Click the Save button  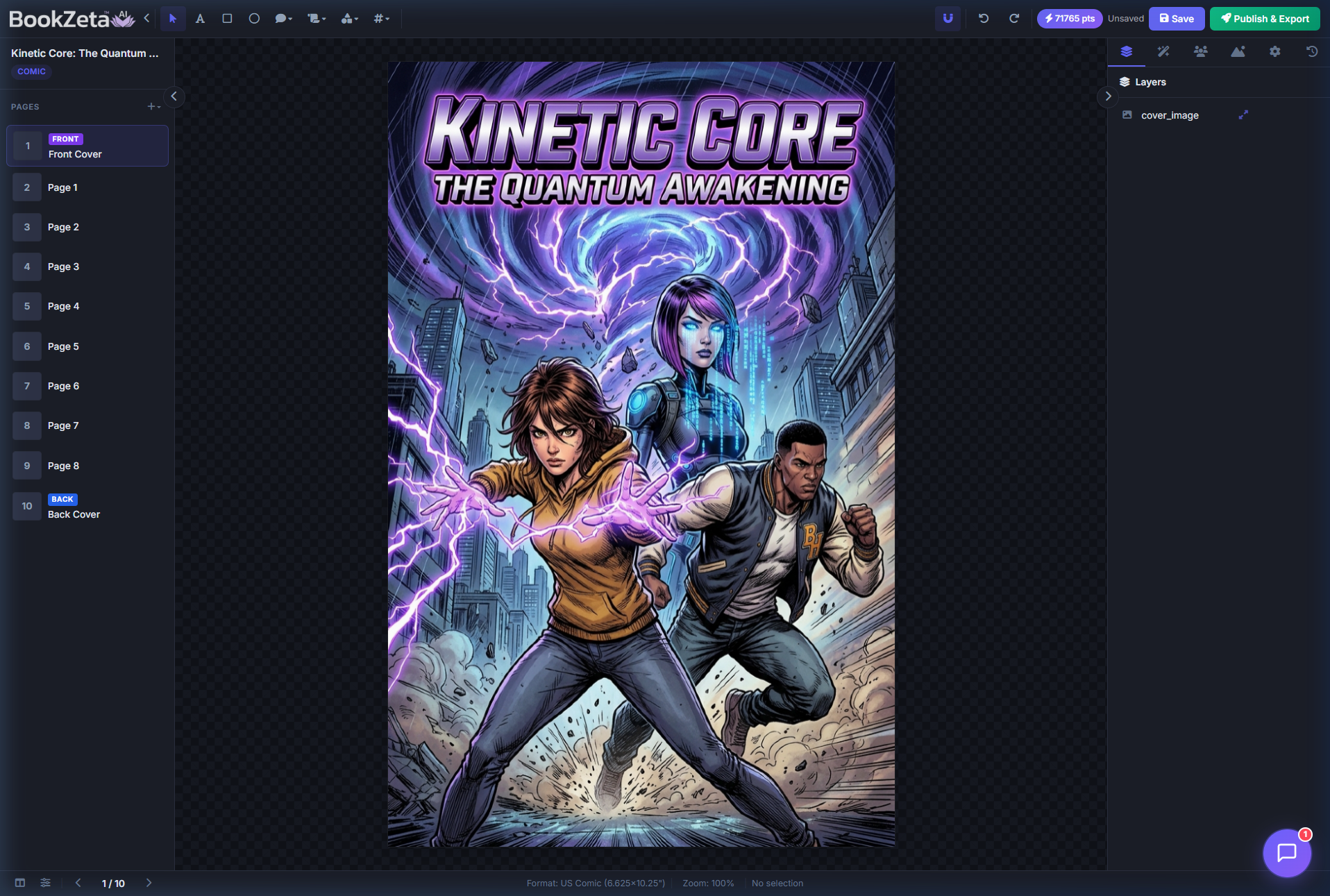1177,19
